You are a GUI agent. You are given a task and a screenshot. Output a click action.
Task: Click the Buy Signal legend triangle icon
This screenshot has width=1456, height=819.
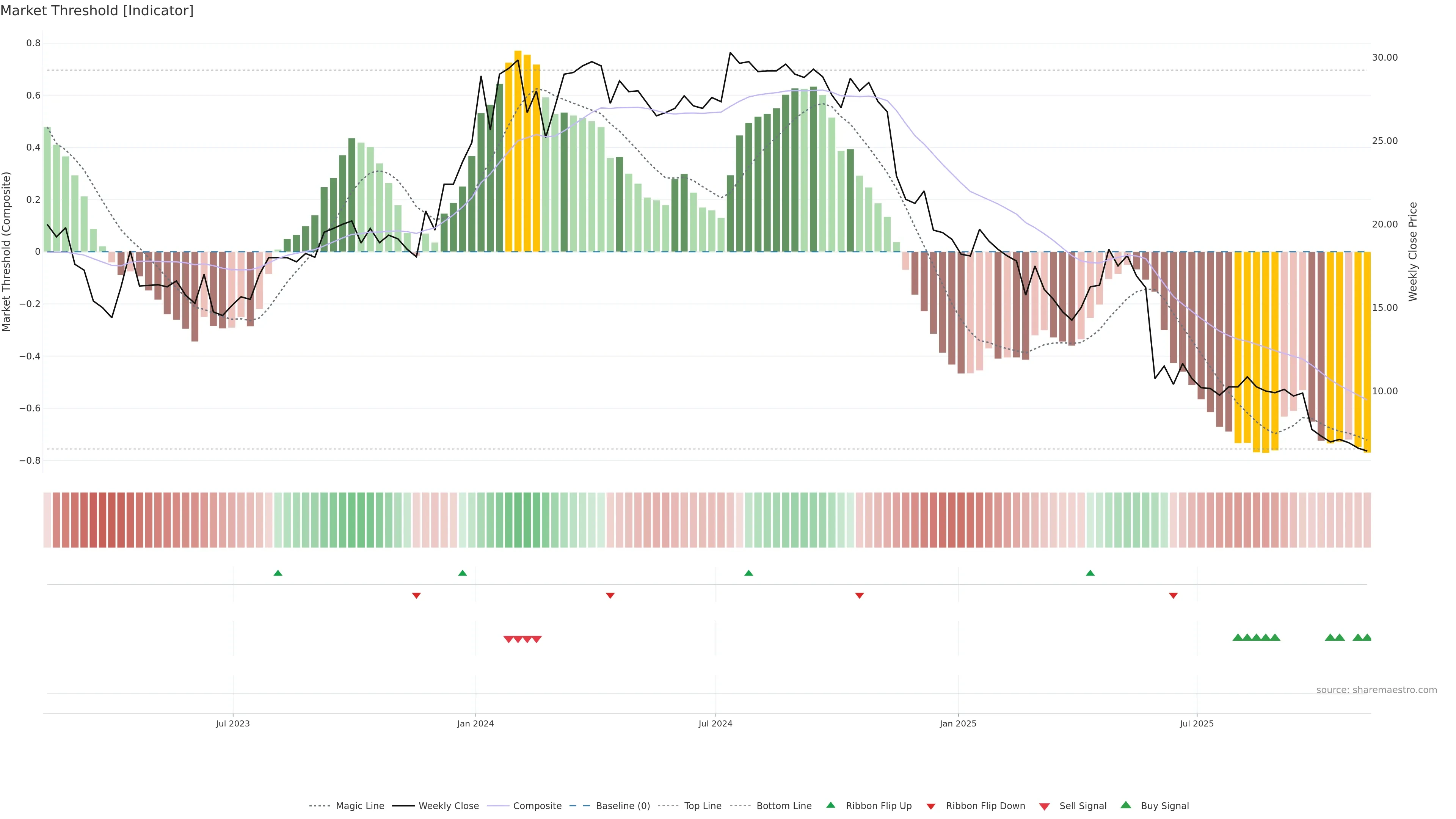[x=1125, y=805]
